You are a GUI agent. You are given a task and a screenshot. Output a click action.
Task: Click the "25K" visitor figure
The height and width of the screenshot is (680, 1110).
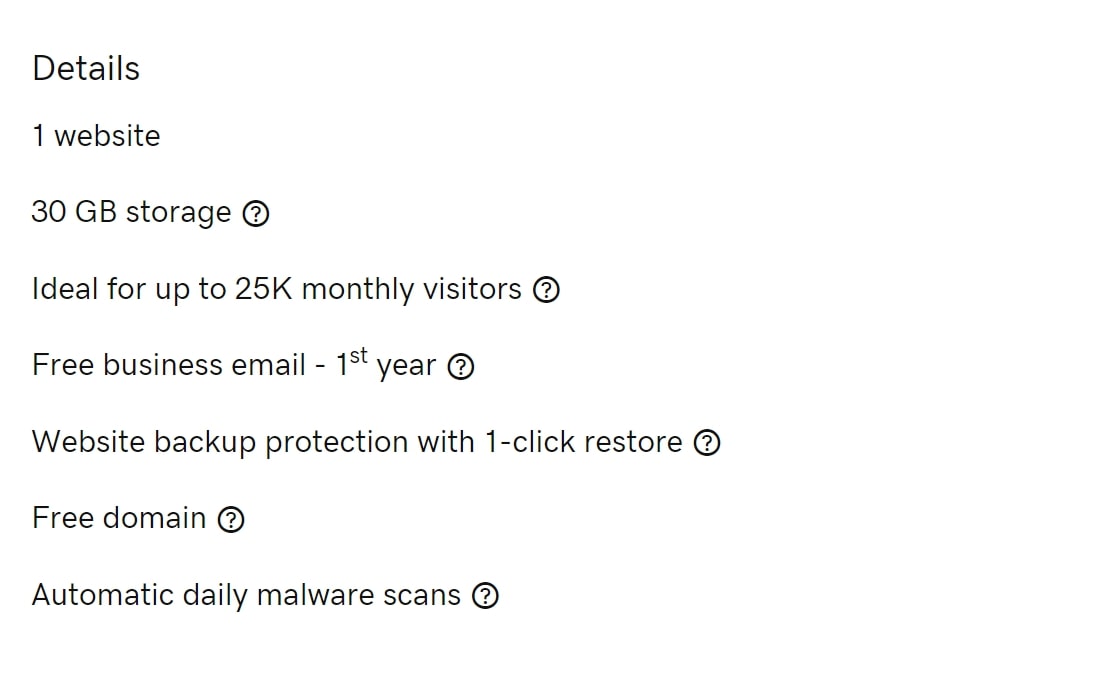263,289
